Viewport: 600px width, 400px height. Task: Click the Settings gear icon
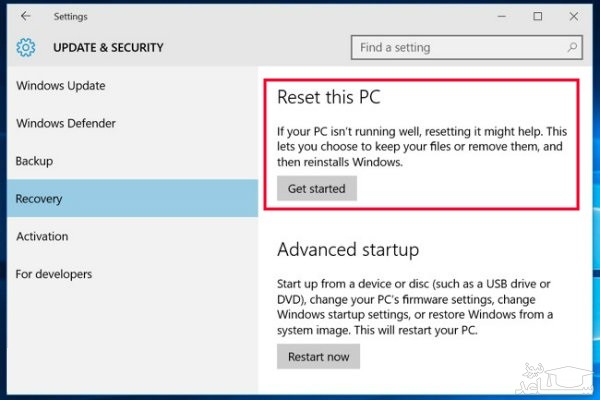click(x=26, y=48)
